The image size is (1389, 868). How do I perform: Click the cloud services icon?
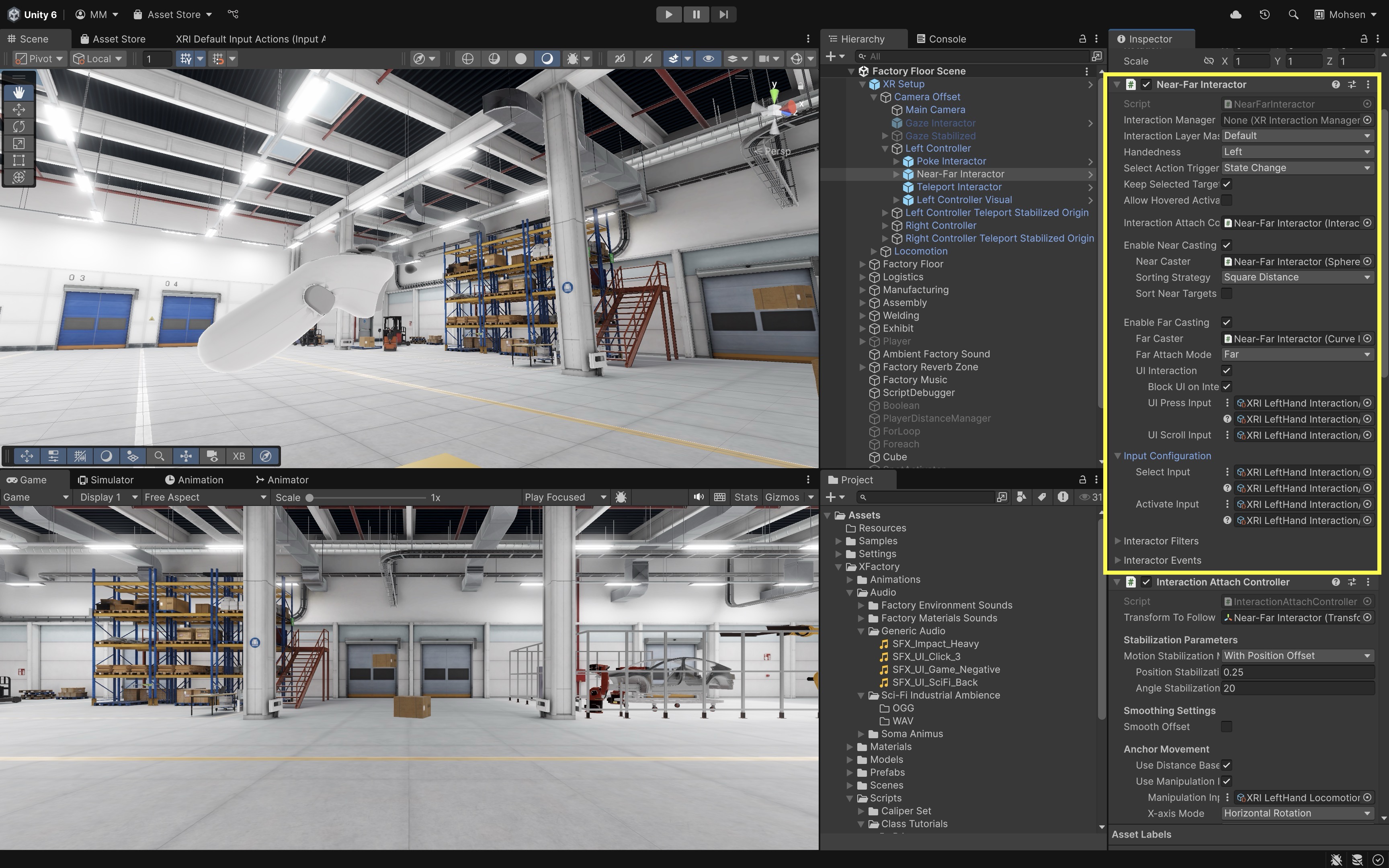click(1236, 14)
